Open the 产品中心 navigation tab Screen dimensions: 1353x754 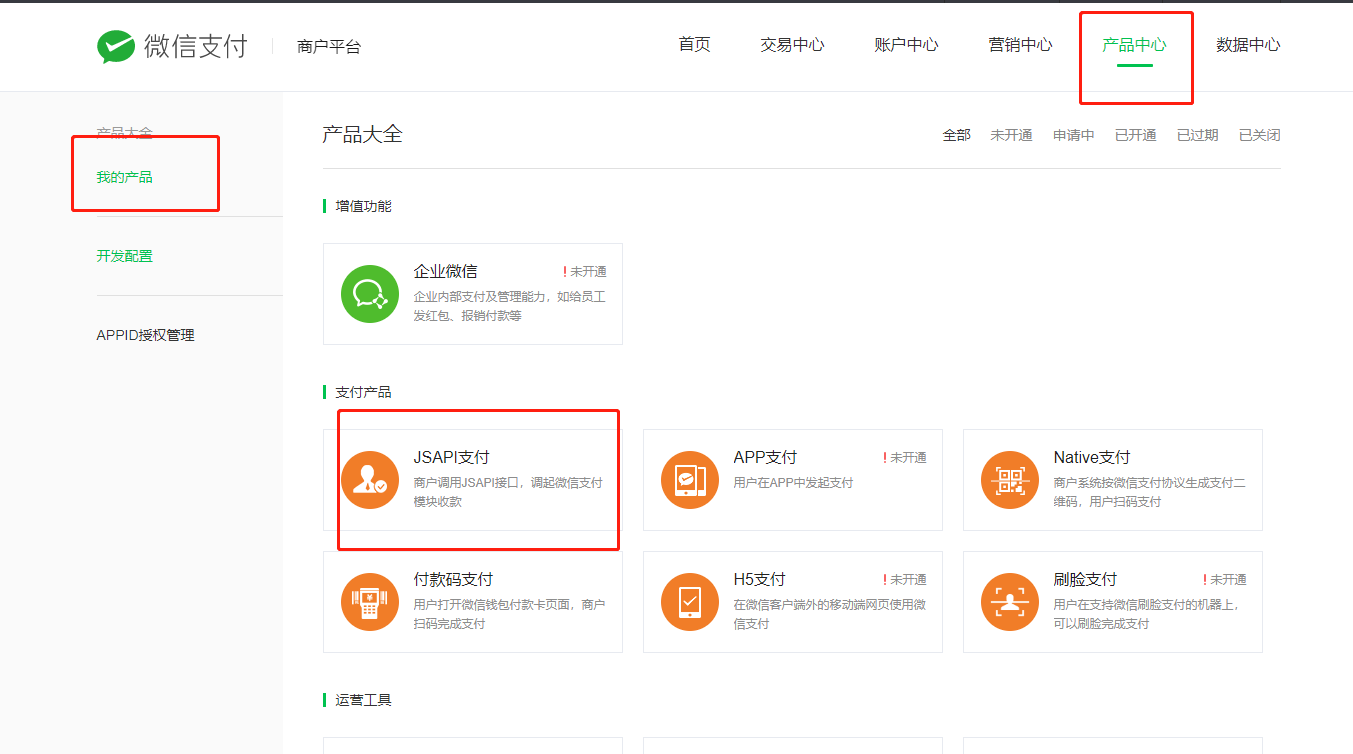point(1134,44)
